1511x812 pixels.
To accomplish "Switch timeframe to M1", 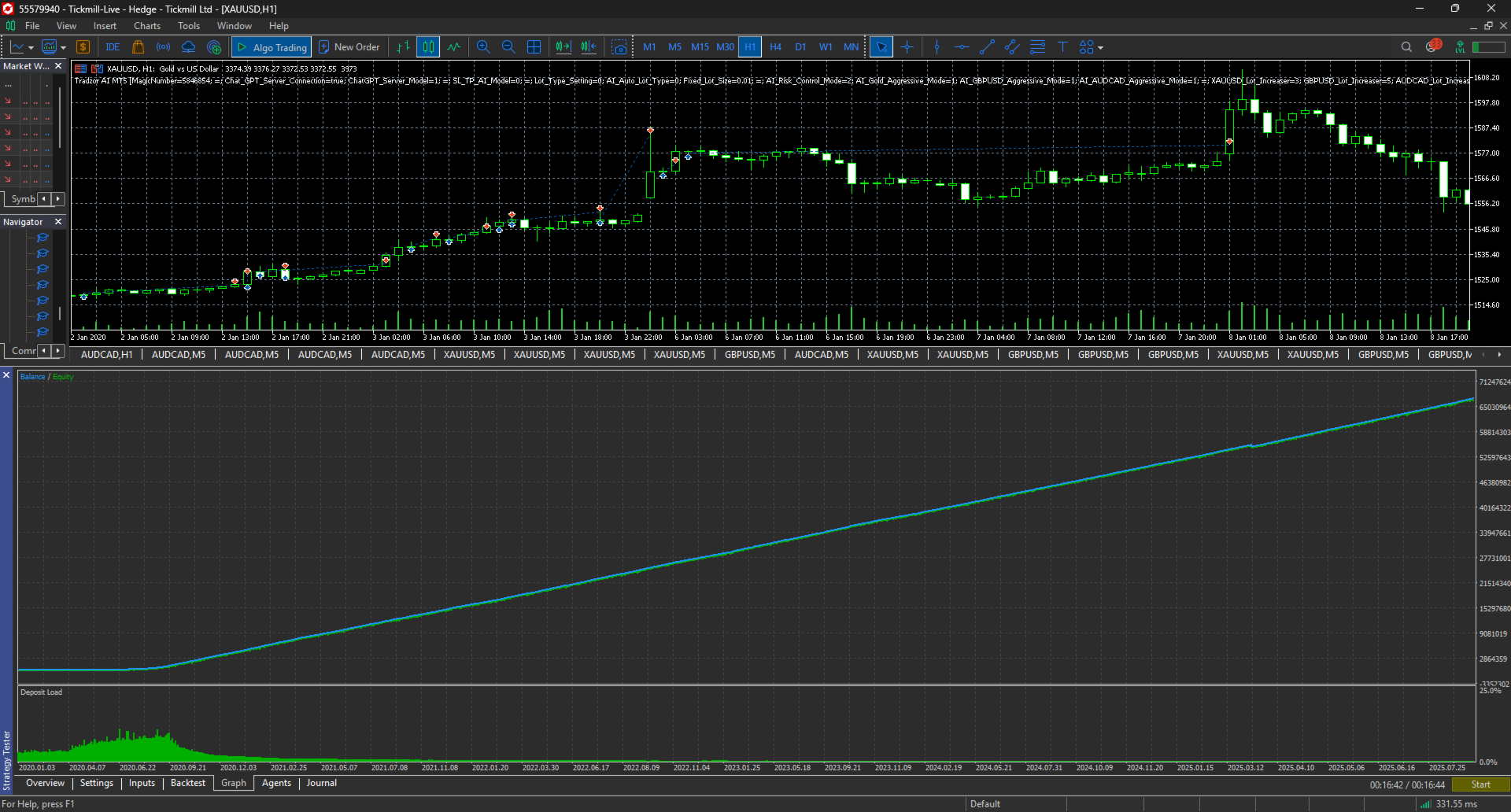I will point(649,47).
